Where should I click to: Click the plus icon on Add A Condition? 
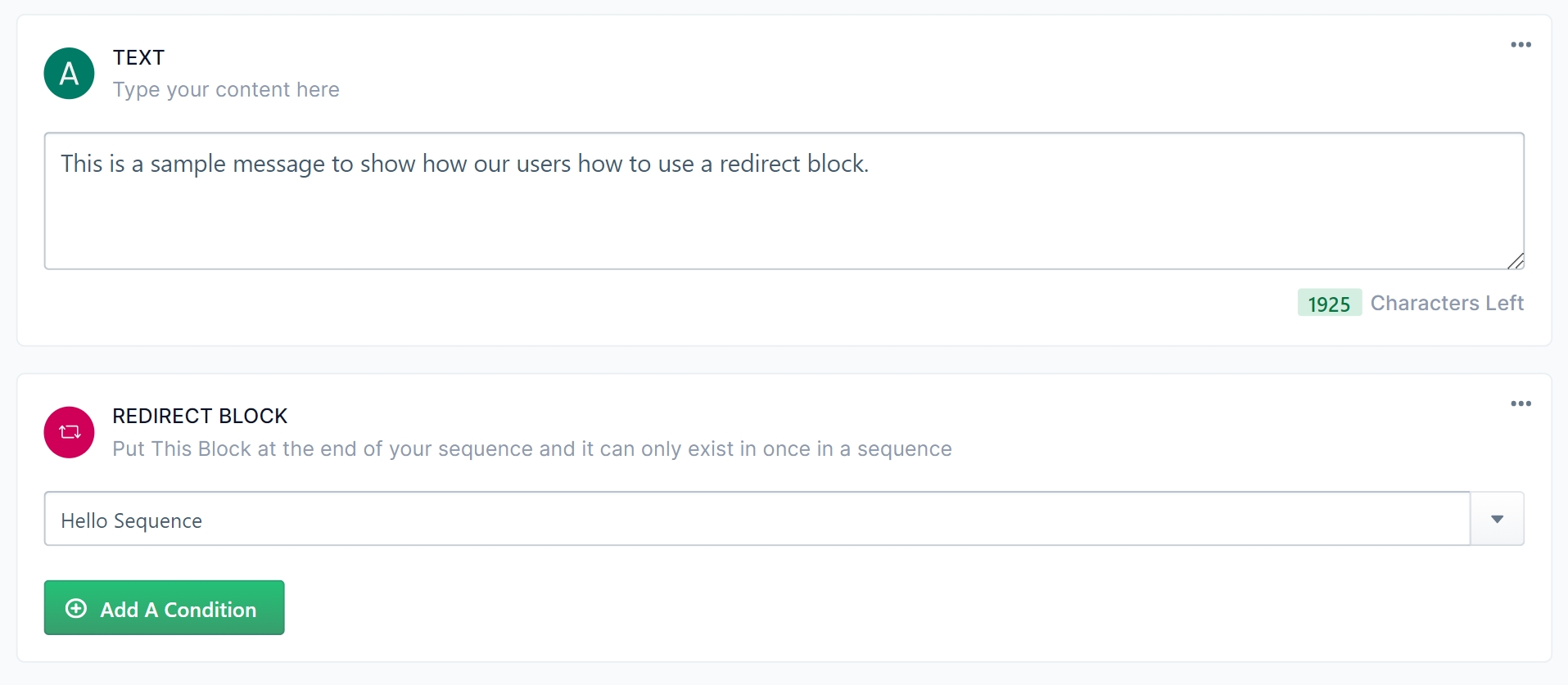coord(76,608)
